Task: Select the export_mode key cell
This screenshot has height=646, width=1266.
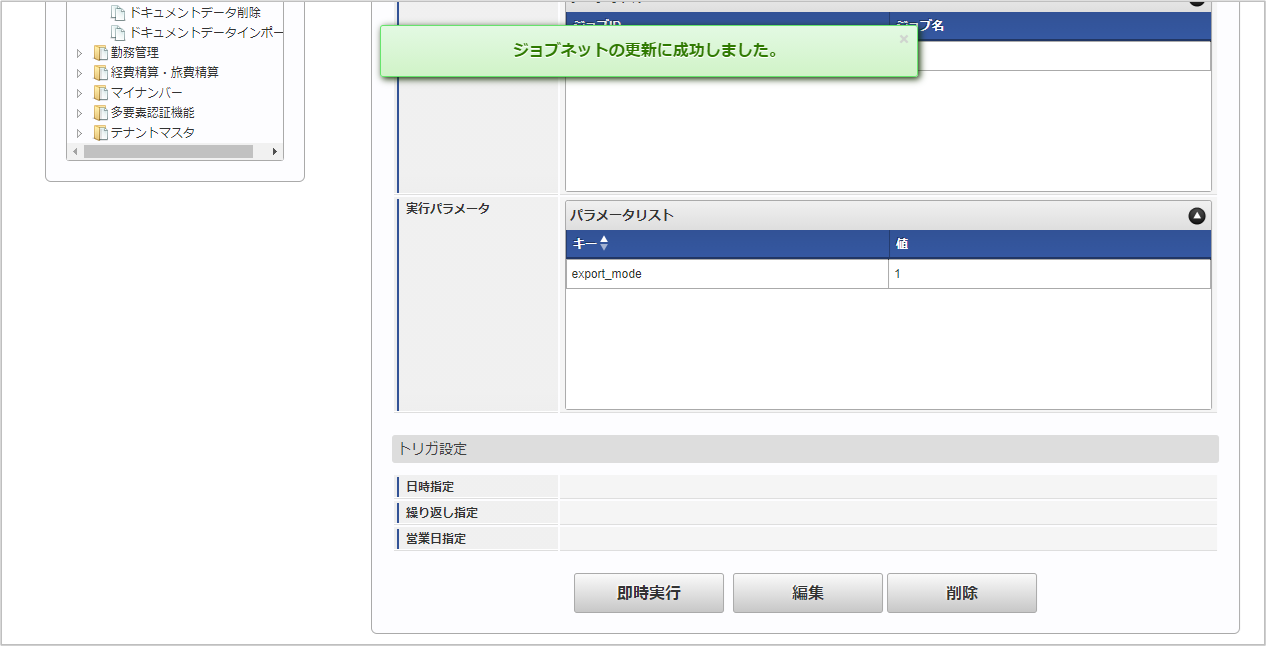Action: pos(727,274)
